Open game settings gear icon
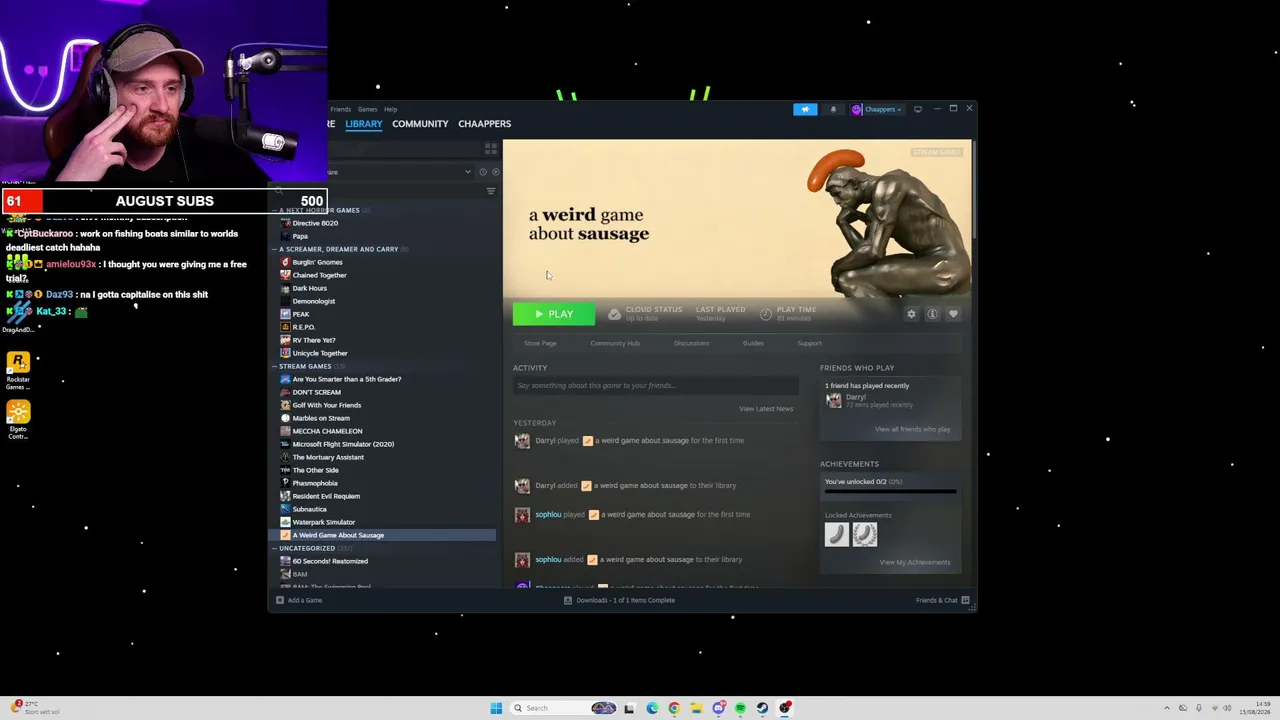 911,314
